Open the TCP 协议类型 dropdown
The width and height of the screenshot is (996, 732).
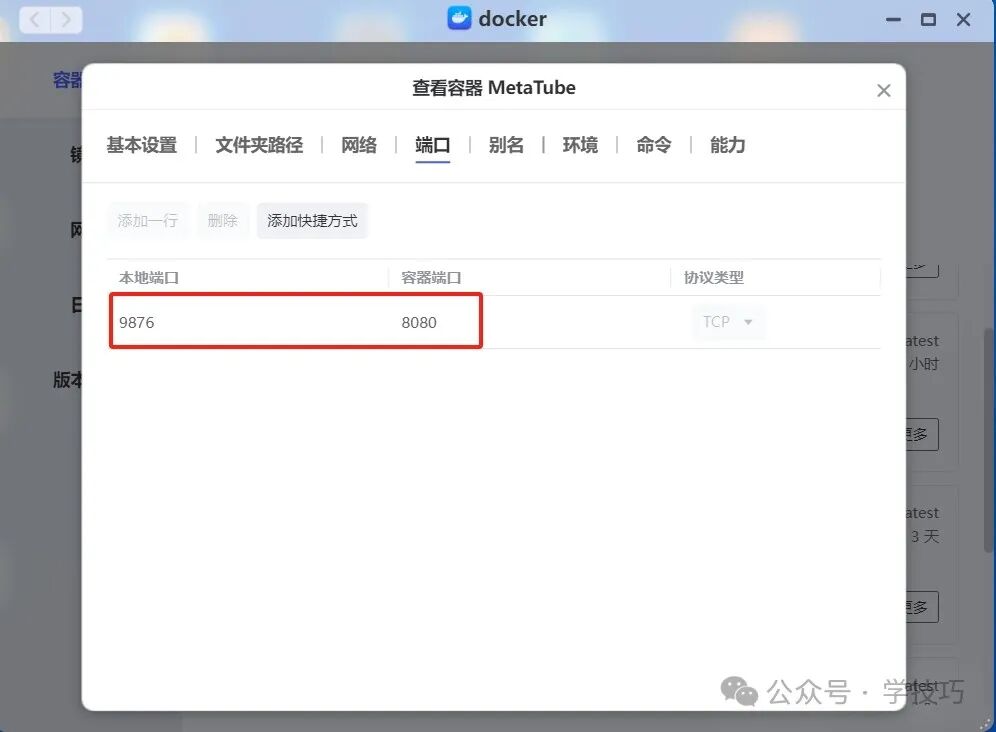(728, 322)
